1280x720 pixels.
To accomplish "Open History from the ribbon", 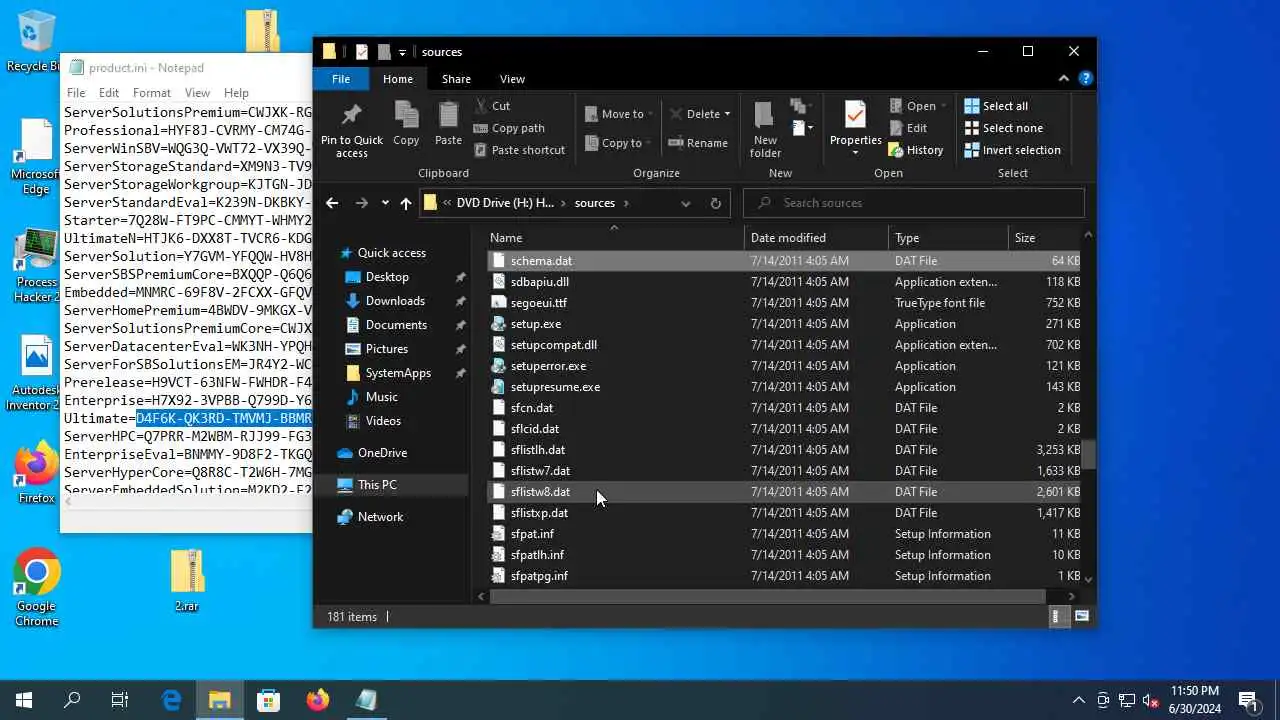I will (x=916, y=150).
